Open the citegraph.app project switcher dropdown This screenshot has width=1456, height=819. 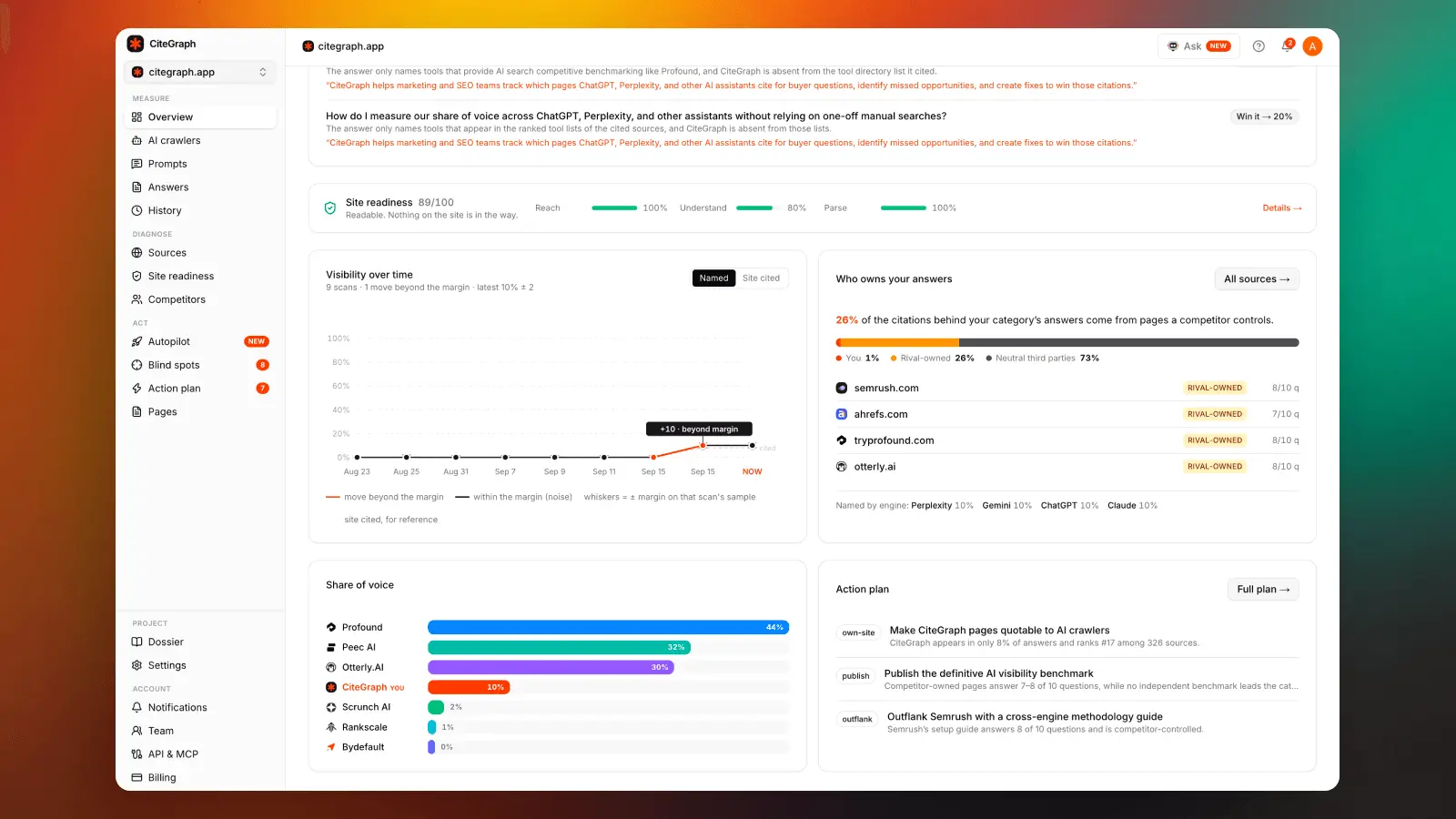pyautogui.click(x=199, y=72)
